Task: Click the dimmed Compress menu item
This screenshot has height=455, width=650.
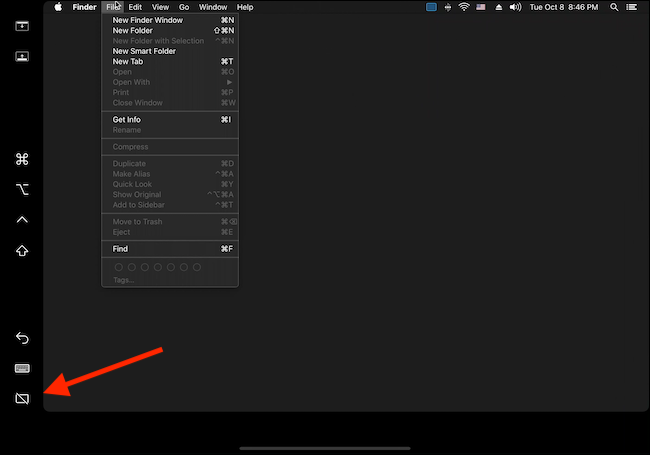Action: point(170,147)
